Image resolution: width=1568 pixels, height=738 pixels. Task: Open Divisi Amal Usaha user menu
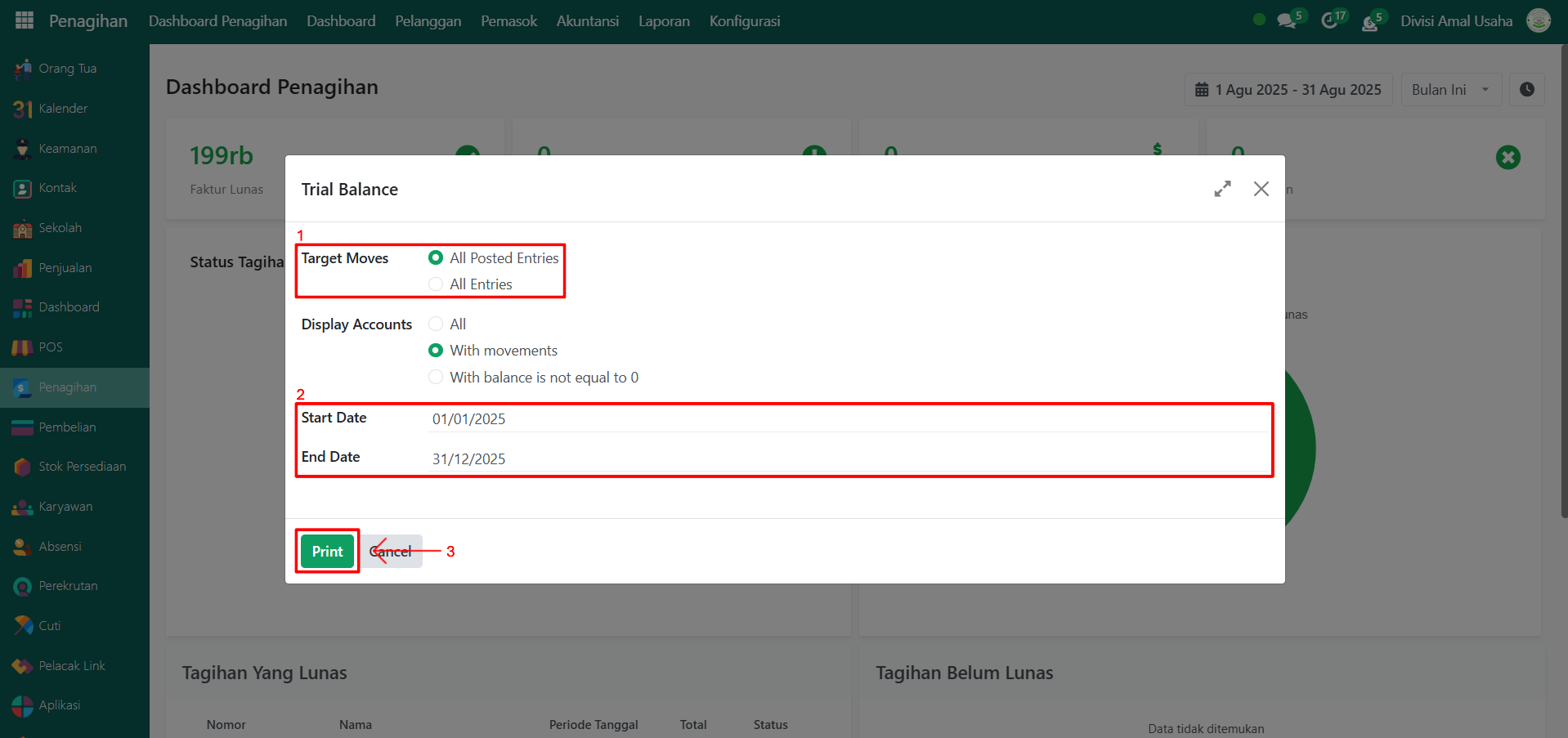pyautogui.click(x=1456, y=21)
